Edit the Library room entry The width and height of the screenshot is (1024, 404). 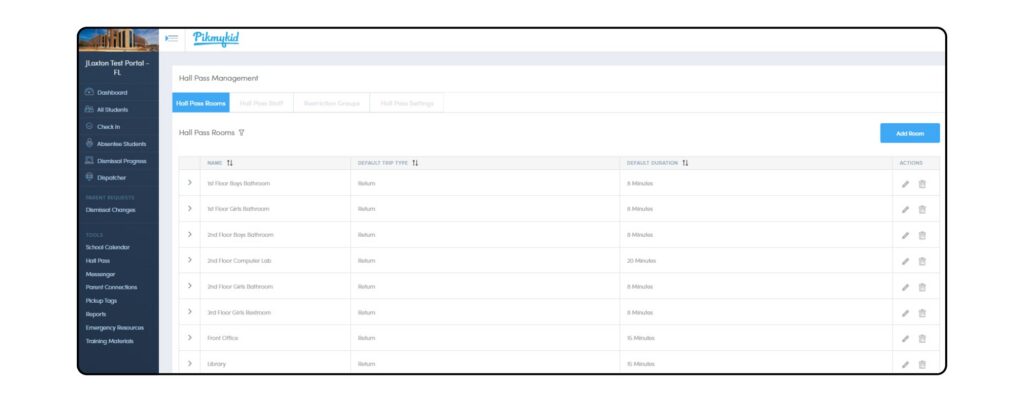[x=906, y=364]
